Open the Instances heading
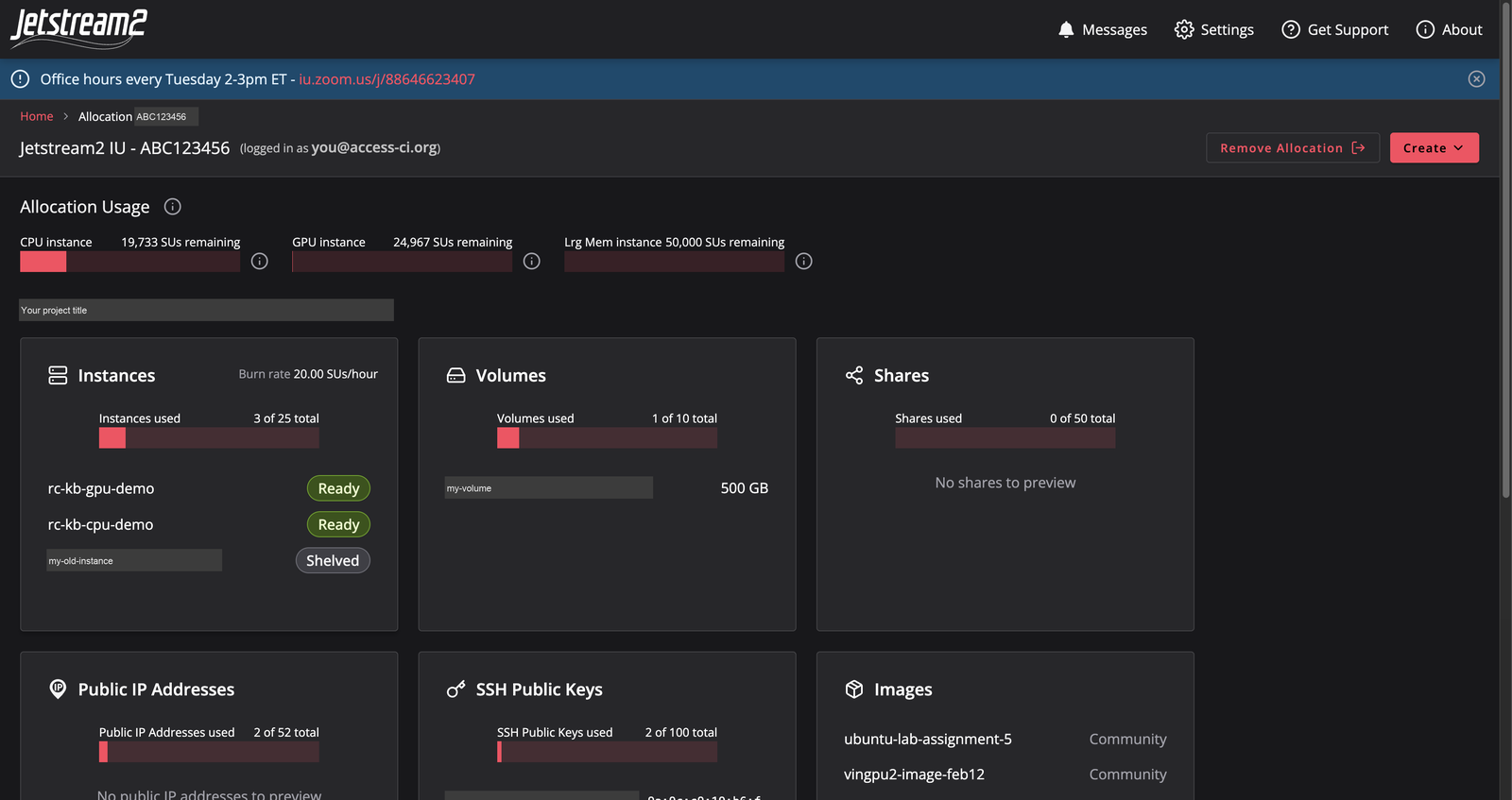Image resolution: width=1512 pixels, height=800 pixels. coord(116,376)
